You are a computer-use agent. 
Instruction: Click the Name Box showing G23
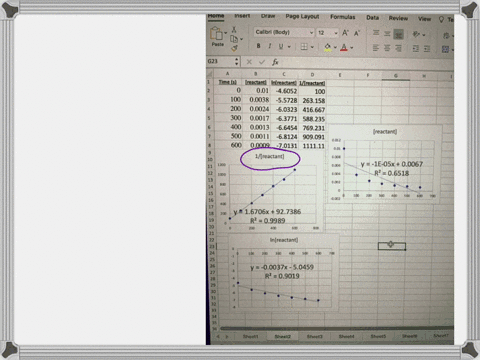point(220,61)
